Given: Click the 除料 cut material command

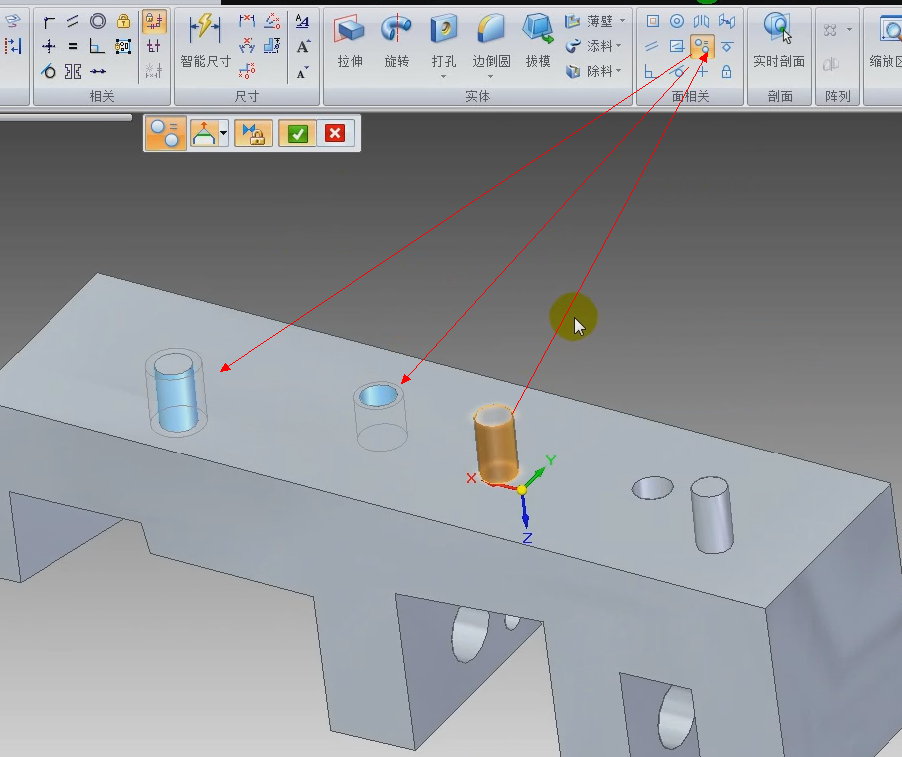Looking at the screenshot, I should click(589, 71).
